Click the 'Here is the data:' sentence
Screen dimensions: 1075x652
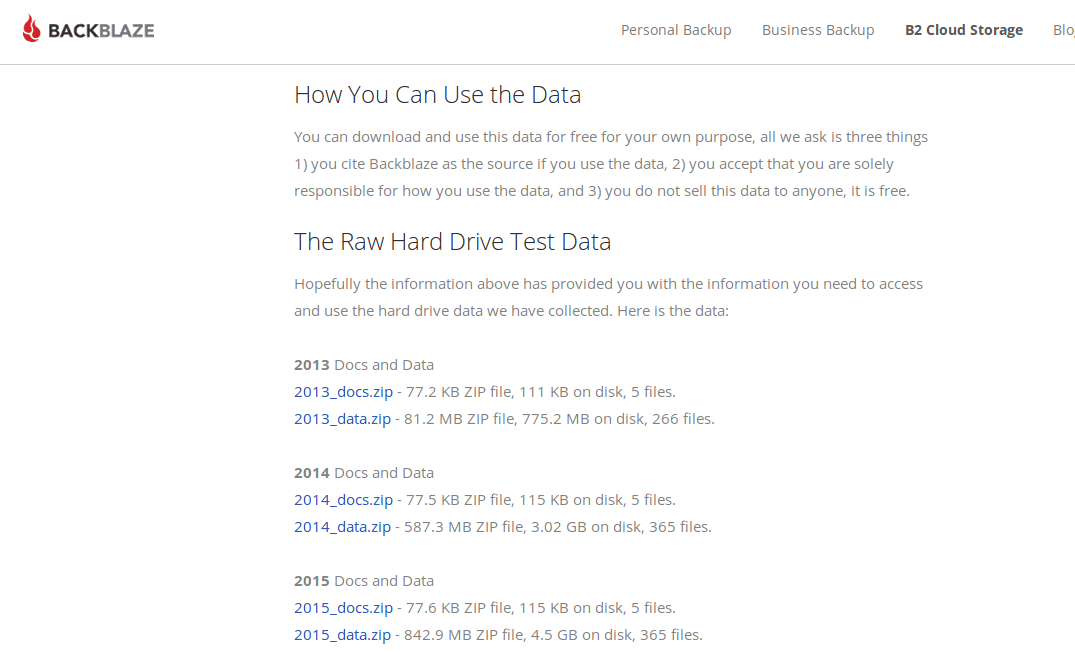click(673, 311)
